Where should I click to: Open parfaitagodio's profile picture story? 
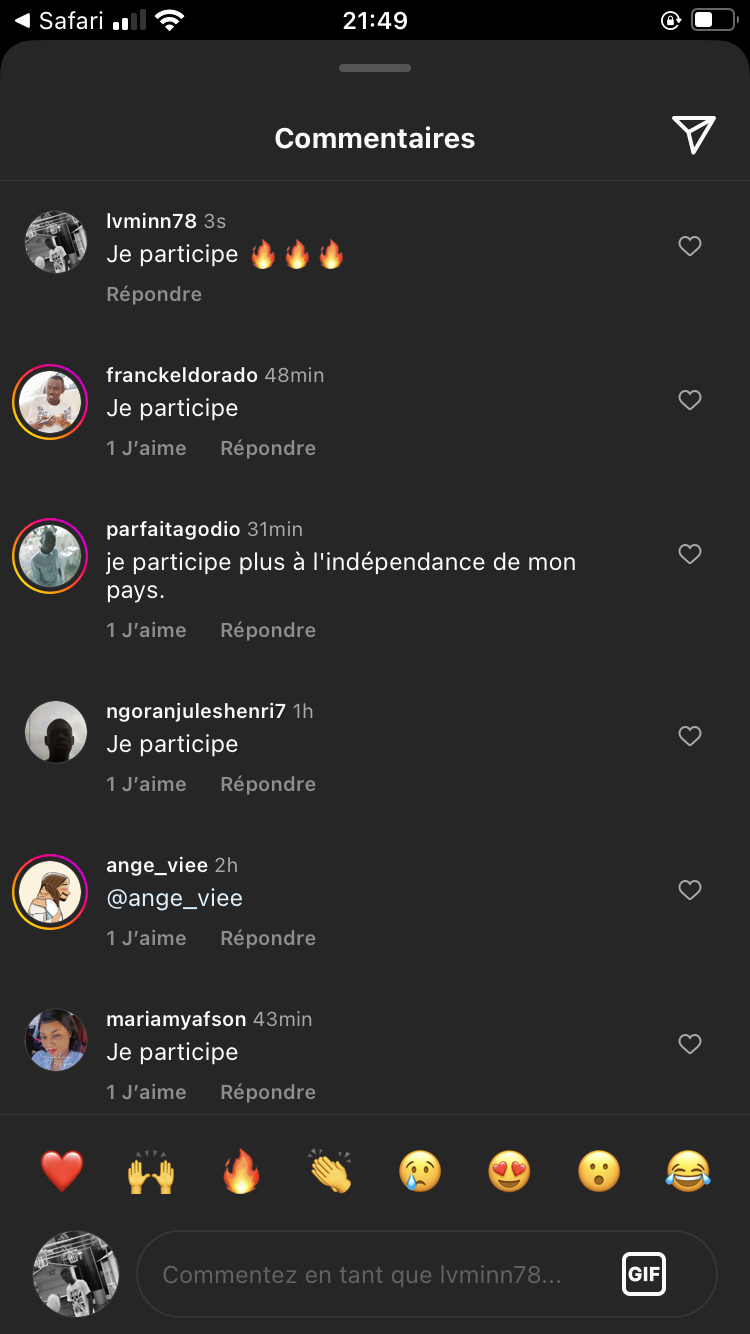point(50,556)
